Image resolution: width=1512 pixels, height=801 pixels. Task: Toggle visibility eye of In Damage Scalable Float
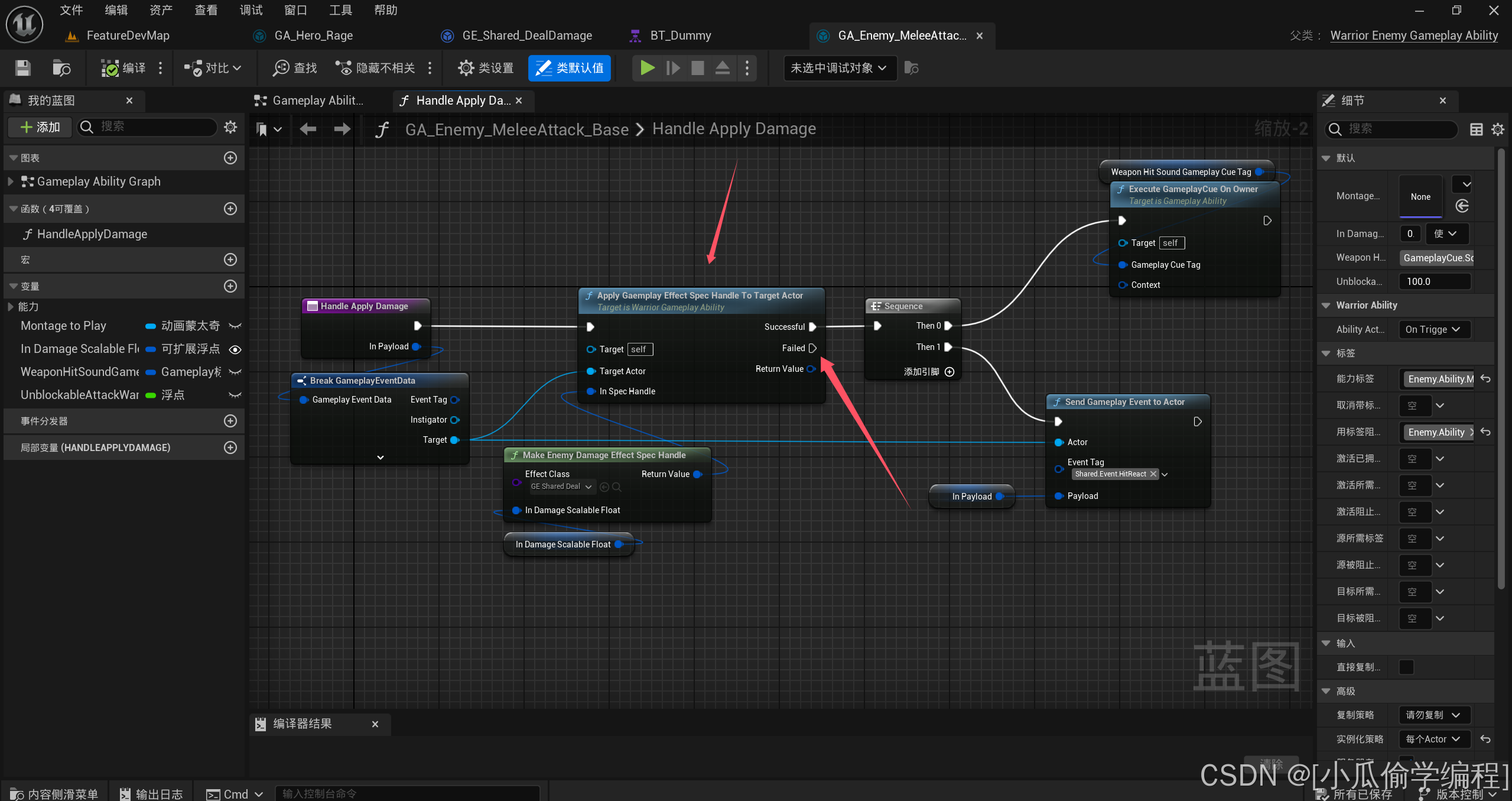coord(235,349)
